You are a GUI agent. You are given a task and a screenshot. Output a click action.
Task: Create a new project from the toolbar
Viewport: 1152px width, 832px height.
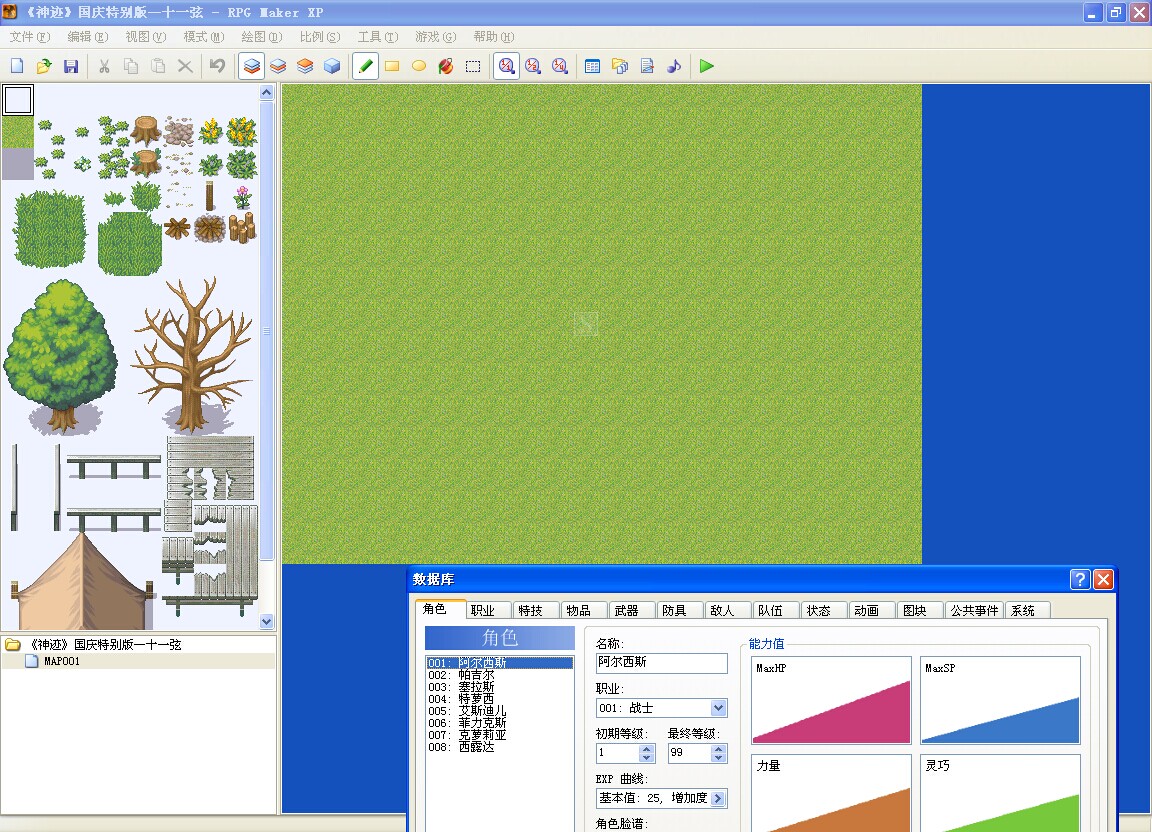pyautogui.click(x=17, y=66)
